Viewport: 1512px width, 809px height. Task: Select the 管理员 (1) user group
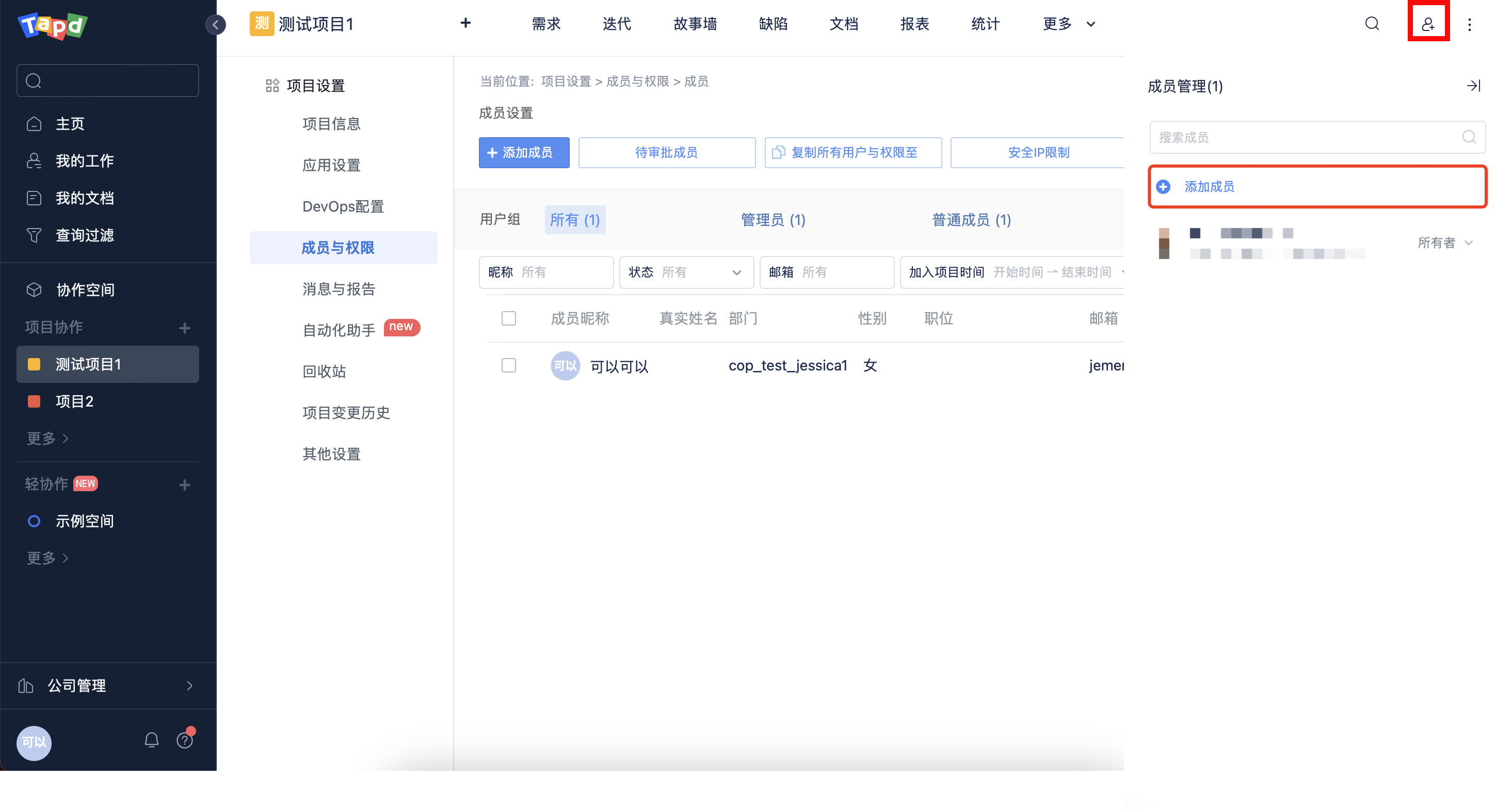point(773,220)
